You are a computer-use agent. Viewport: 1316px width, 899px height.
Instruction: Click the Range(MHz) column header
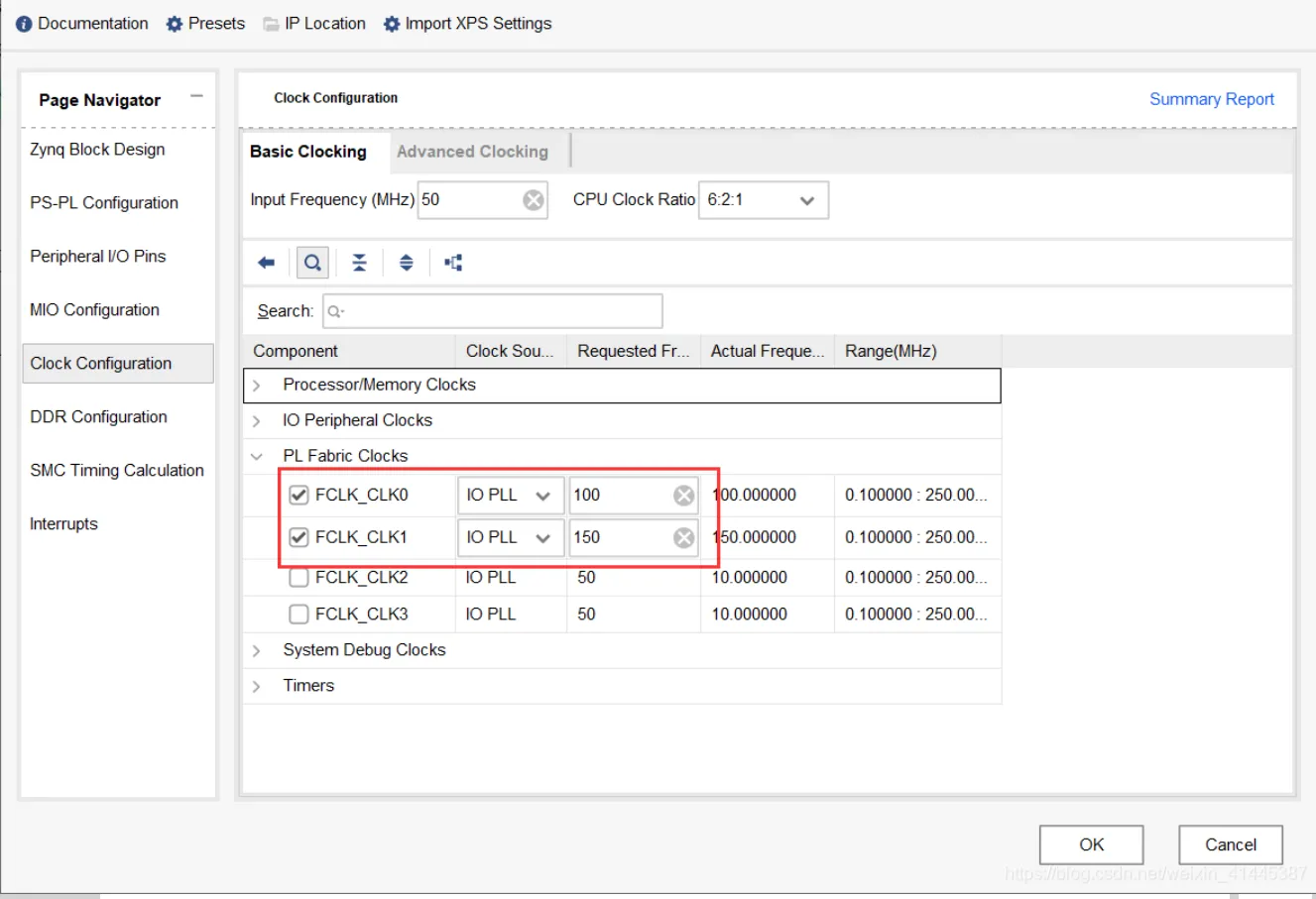pos(917,351)
